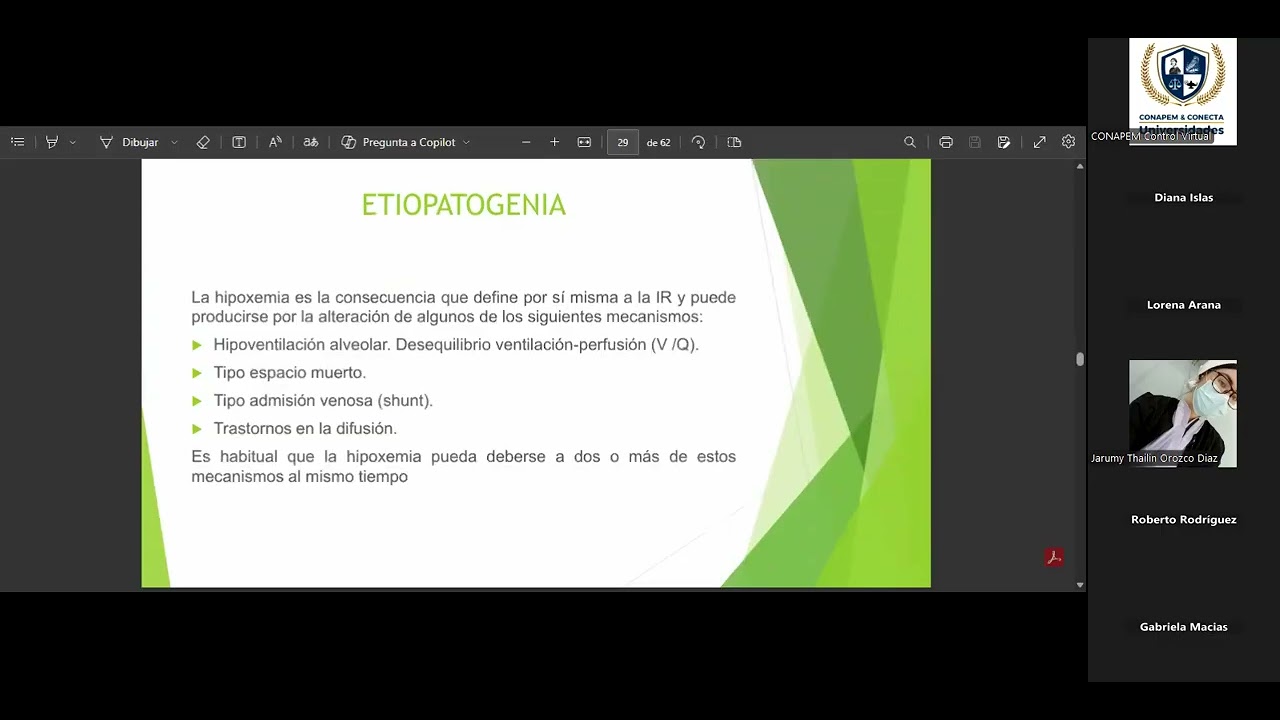Click Pregunta a Copilot button
This screenshot has height=720, width=1280.
(x=398, y=142)
